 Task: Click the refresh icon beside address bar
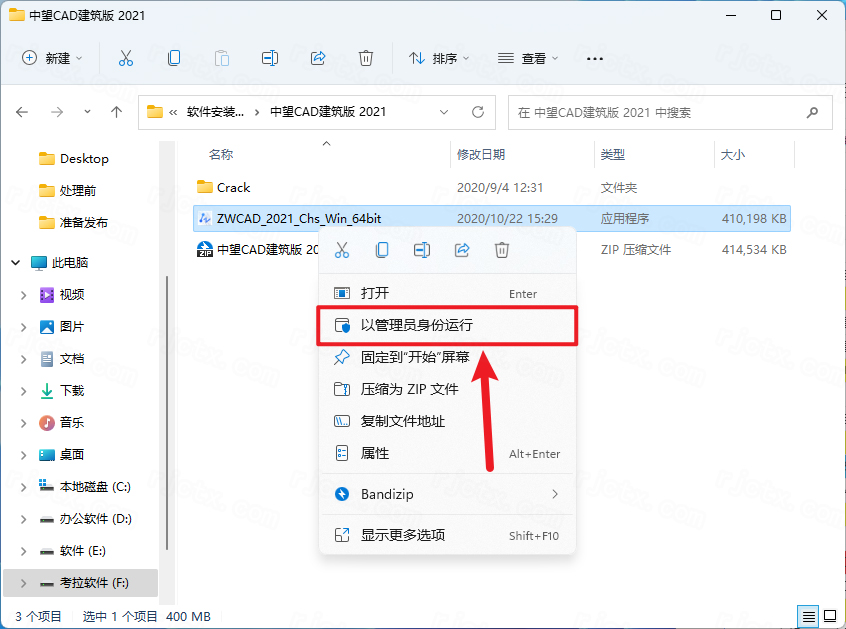[x=478, y=112]
